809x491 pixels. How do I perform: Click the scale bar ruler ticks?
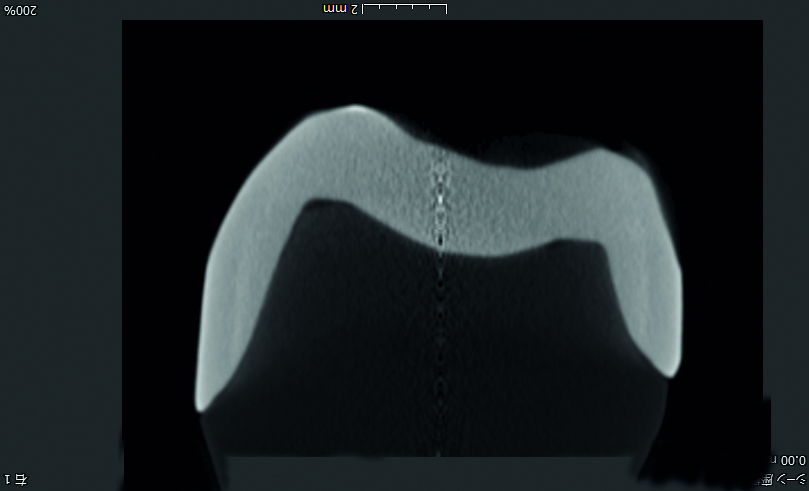point(404,9)
